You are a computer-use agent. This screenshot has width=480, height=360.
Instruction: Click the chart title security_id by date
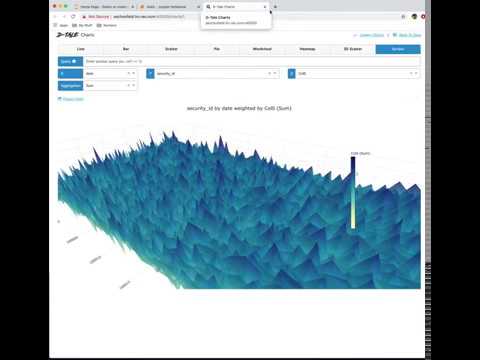point(239,108)
